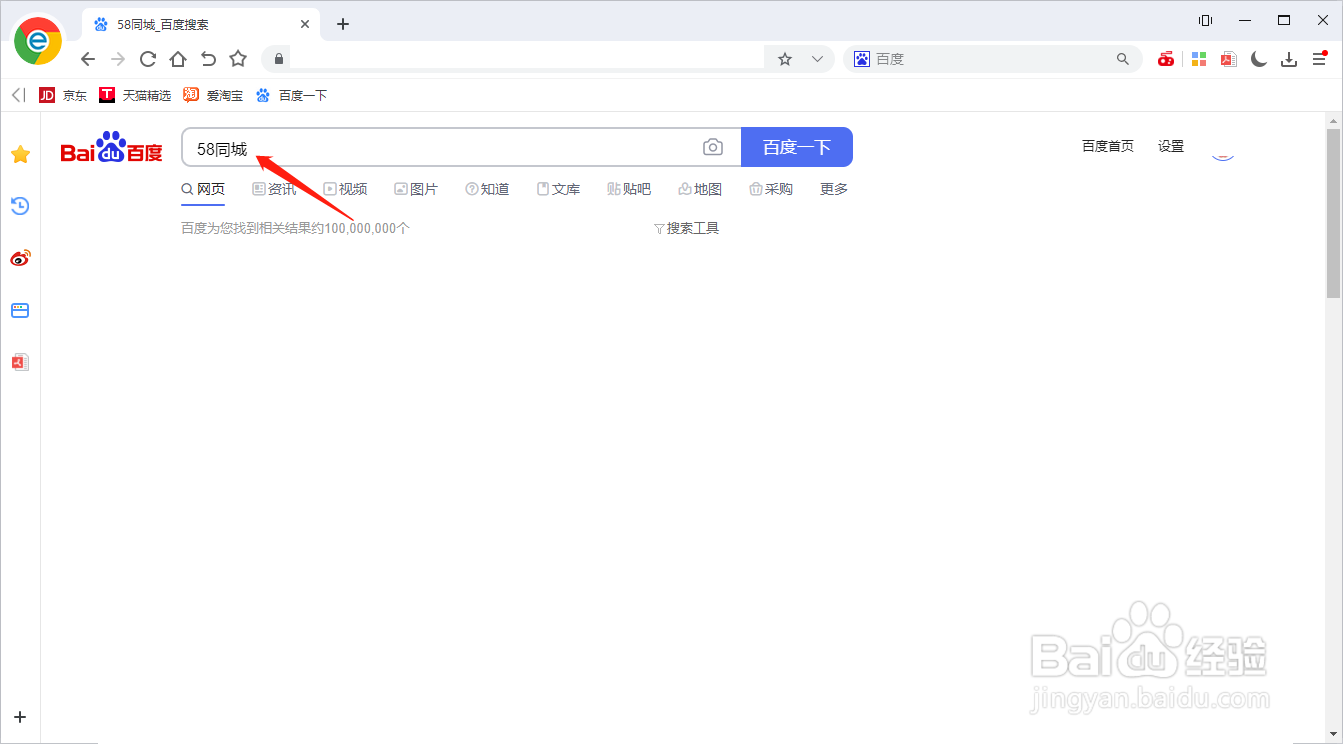Click the lock icon in address bar

pos(279,59)
